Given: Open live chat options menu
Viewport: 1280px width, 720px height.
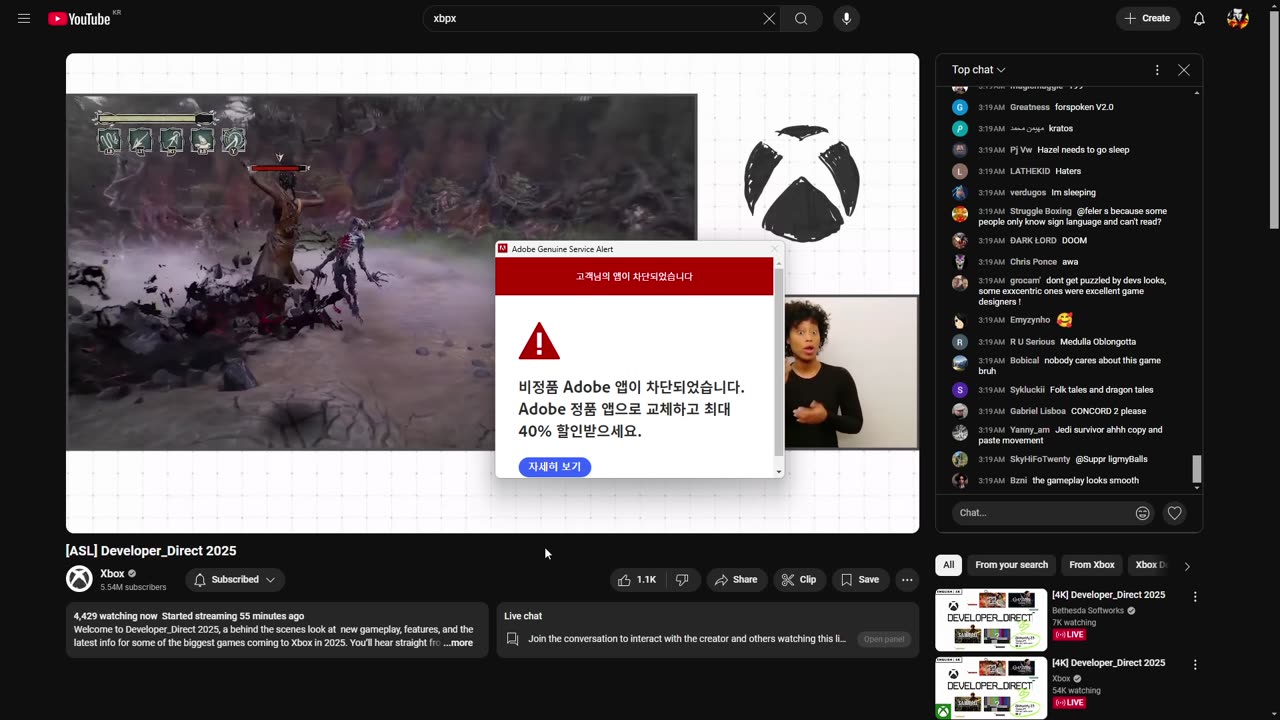Looking at the screenshot, I should (x=1157, y=70).
